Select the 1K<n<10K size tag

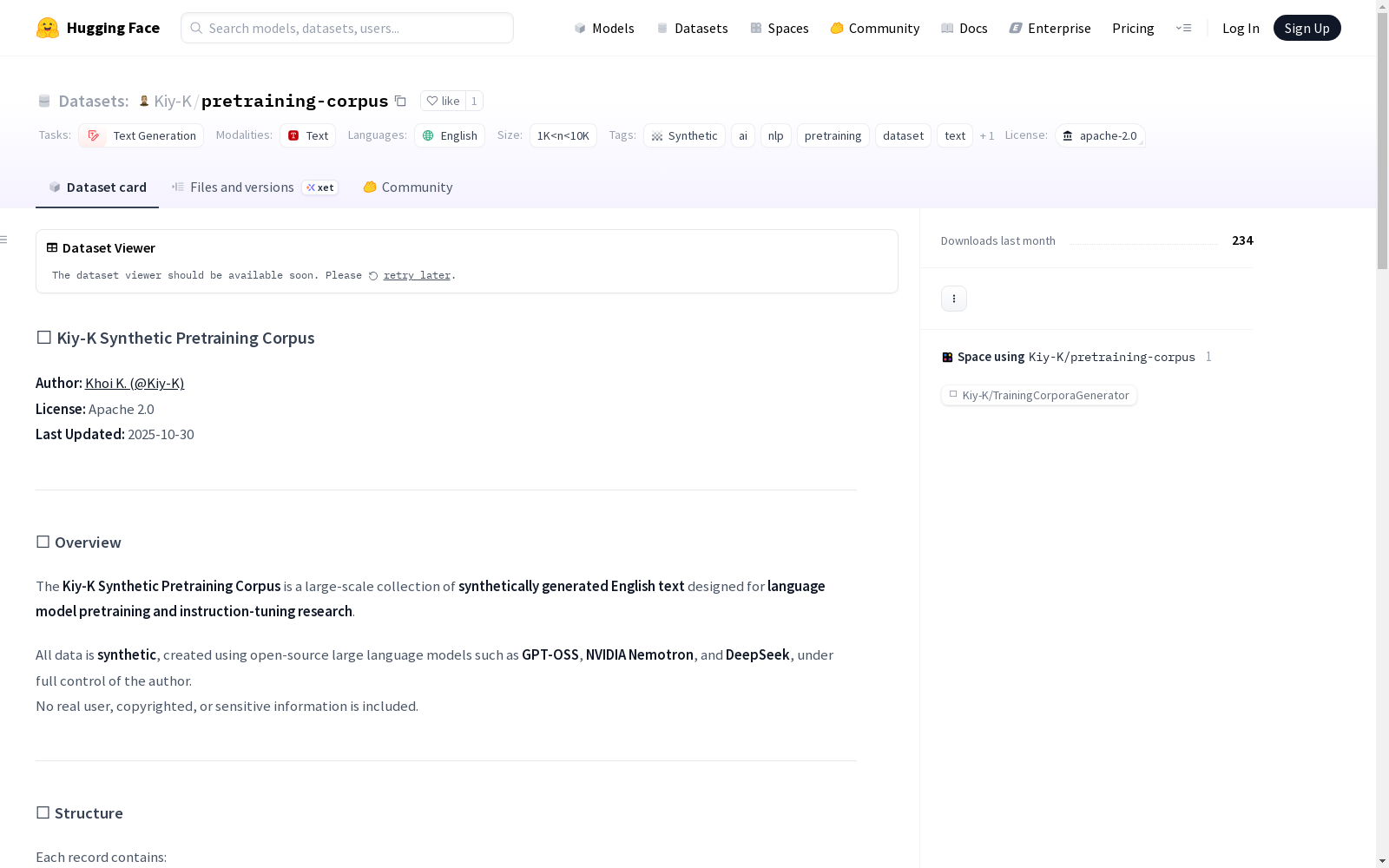coord(563,135)
